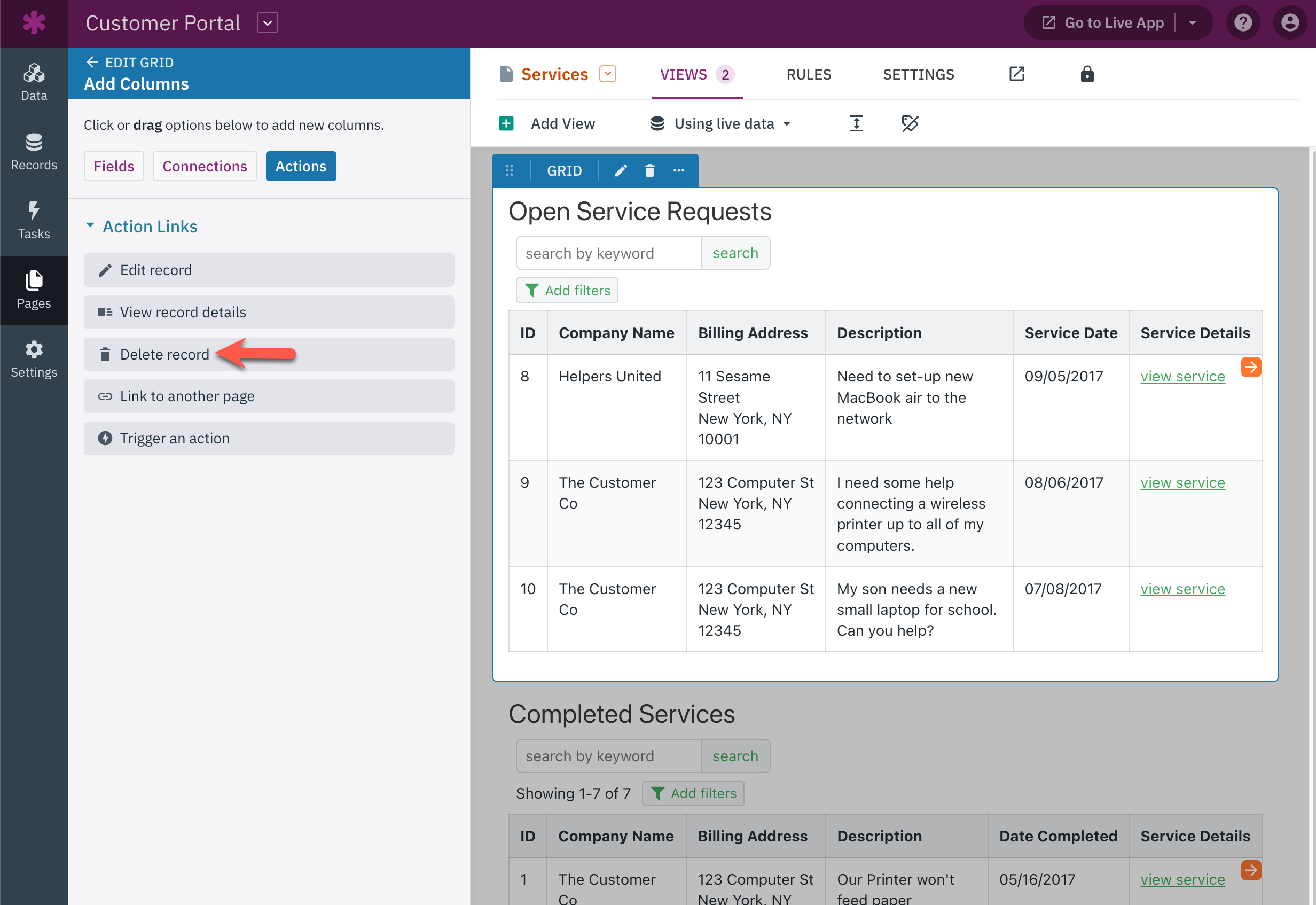
Task: Add the Link to another page action
Action: 269,396
